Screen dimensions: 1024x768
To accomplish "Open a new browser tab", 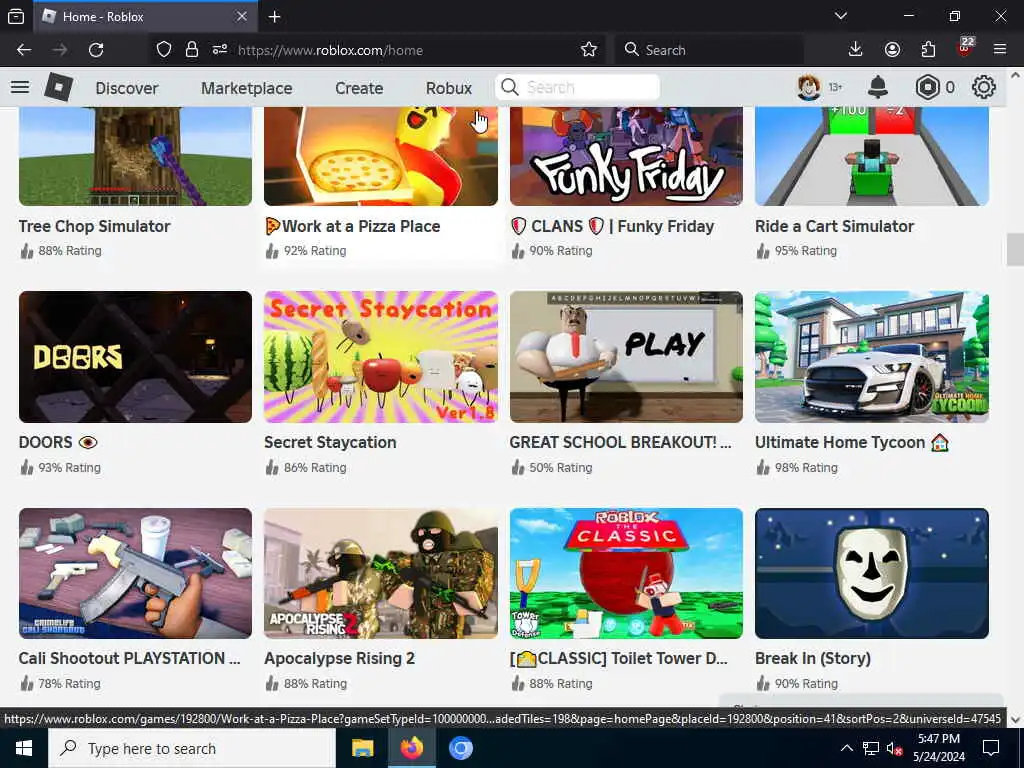I will coord(274,16).
